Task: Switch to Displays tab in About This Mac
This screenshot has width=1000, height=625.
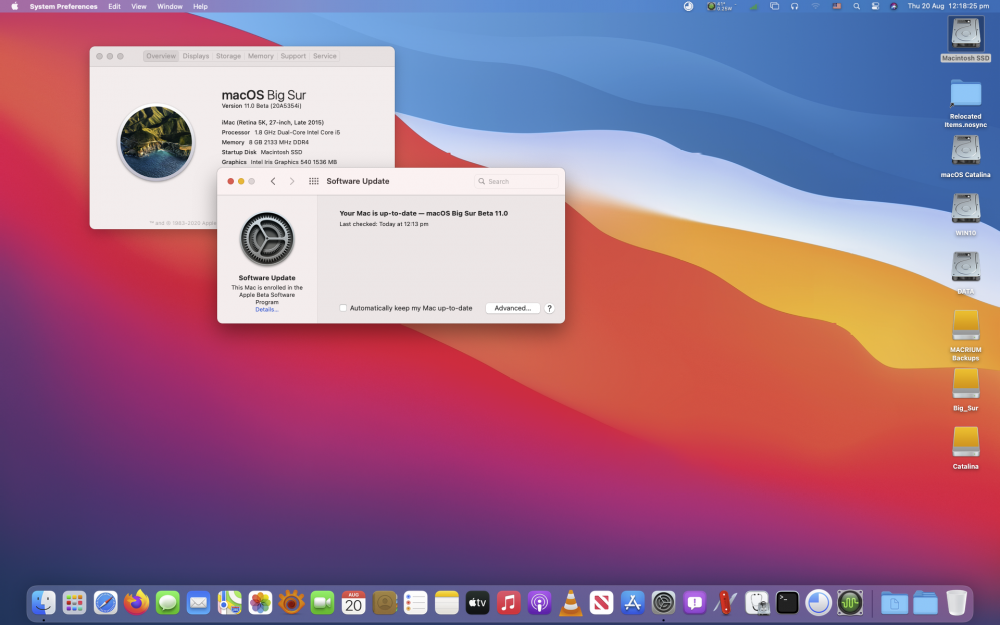Action: [196, 56]
